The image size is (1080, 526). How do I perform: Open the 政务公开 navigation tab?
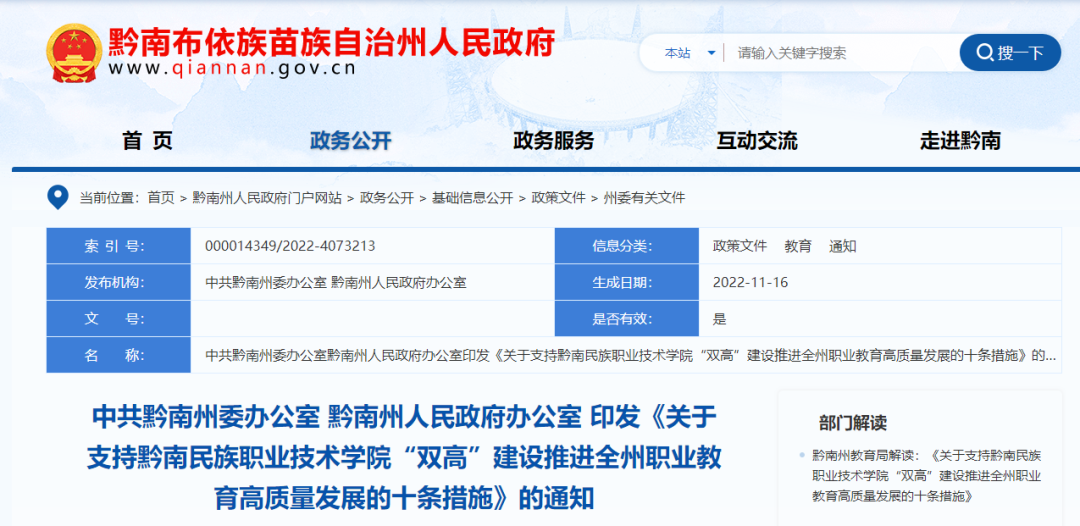[x=351, y=141]
